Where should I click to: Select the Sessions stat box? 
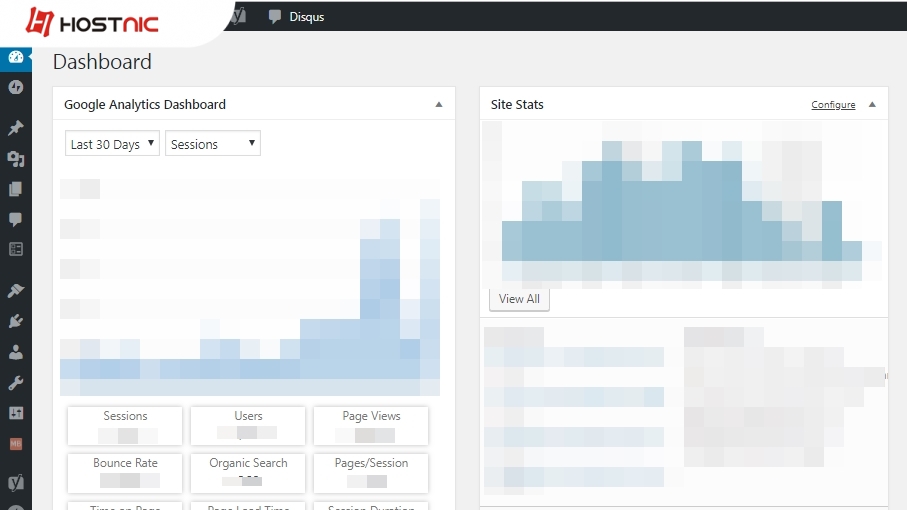coord(125,426)
